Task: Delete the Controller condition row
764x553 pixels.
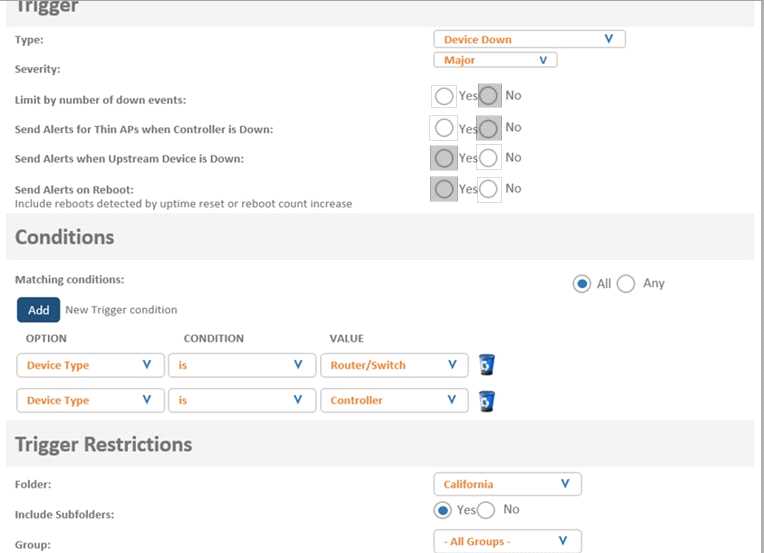Action: 486,400
